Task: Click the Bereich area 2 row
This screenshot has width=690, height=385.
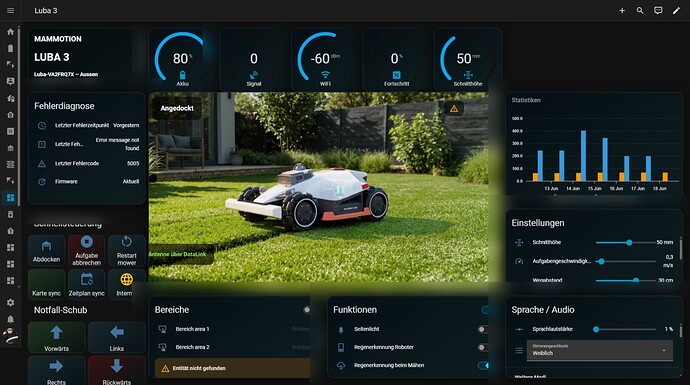Action: [233, 347]
